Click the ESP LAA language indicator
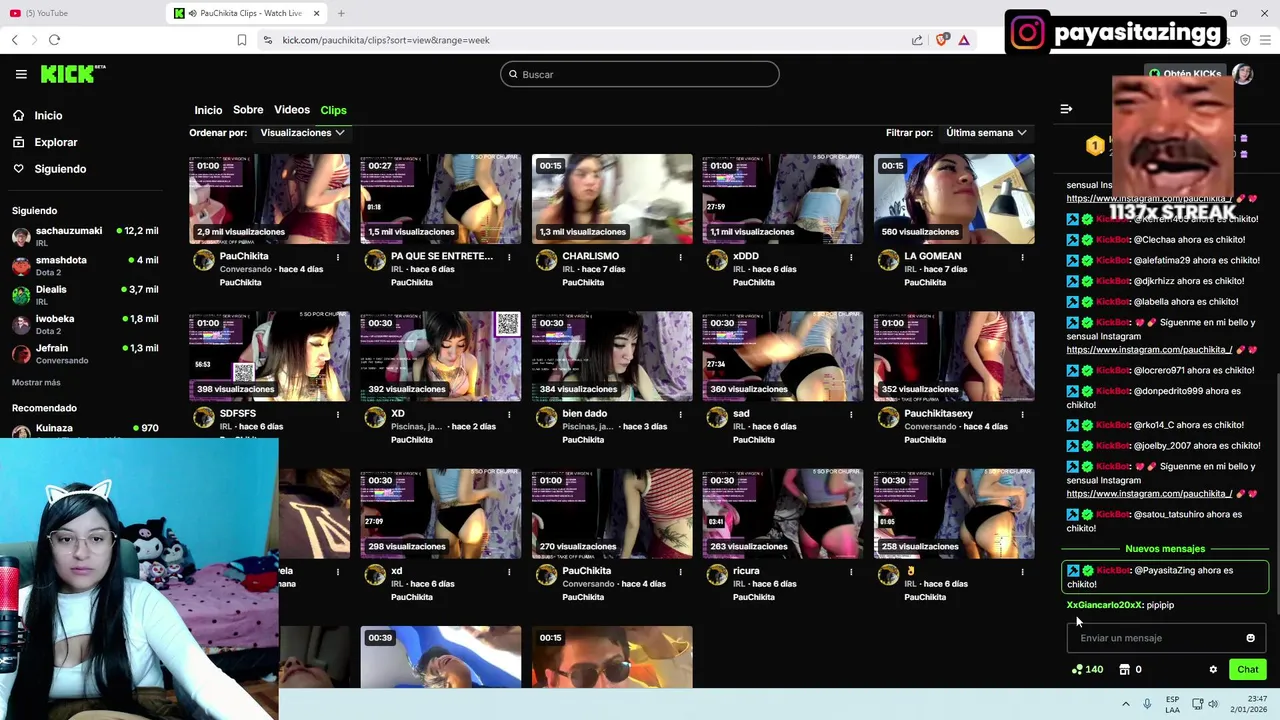The width and height of the screenshot is (1280, 720). tap(1172, 704)
